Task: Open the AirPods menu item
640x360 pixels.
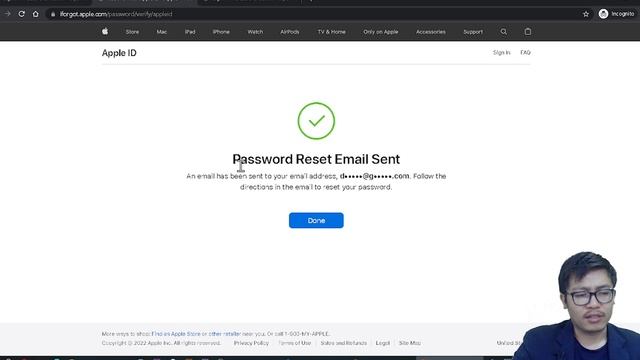Action: pos(290,32)
